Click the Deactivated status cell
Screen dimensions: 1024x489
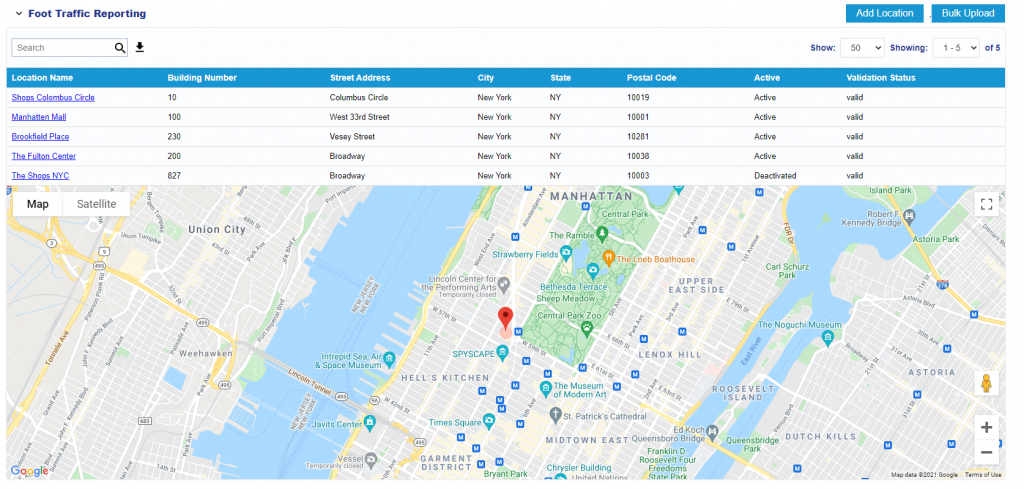(x=775, y=176)
